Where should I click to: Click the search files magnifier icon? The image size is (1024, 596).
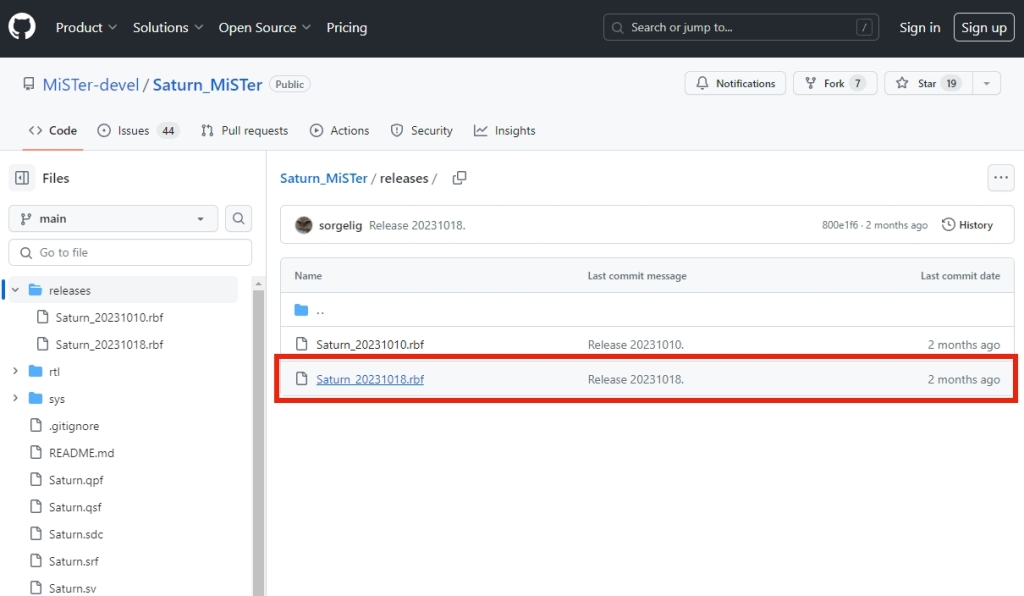tap(238, 218)
